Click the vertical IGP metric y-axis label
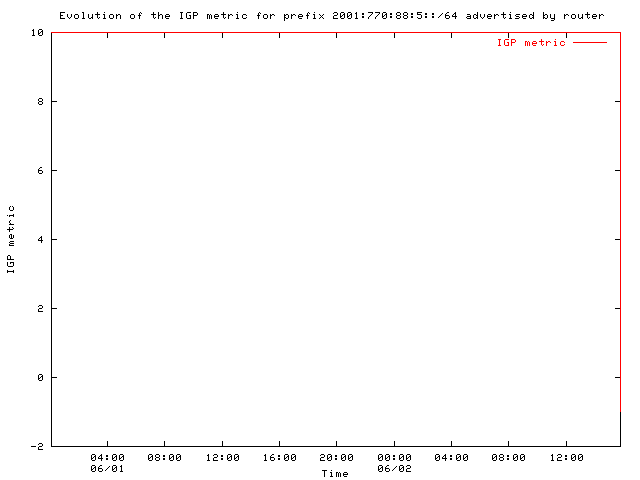 click(11, 239)
